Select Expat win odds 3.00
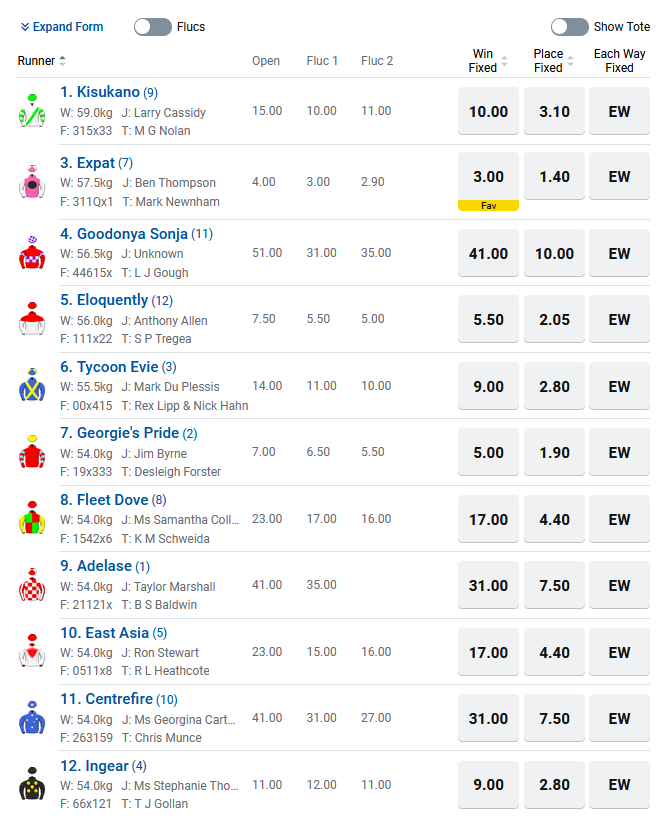 pos(488,177)
